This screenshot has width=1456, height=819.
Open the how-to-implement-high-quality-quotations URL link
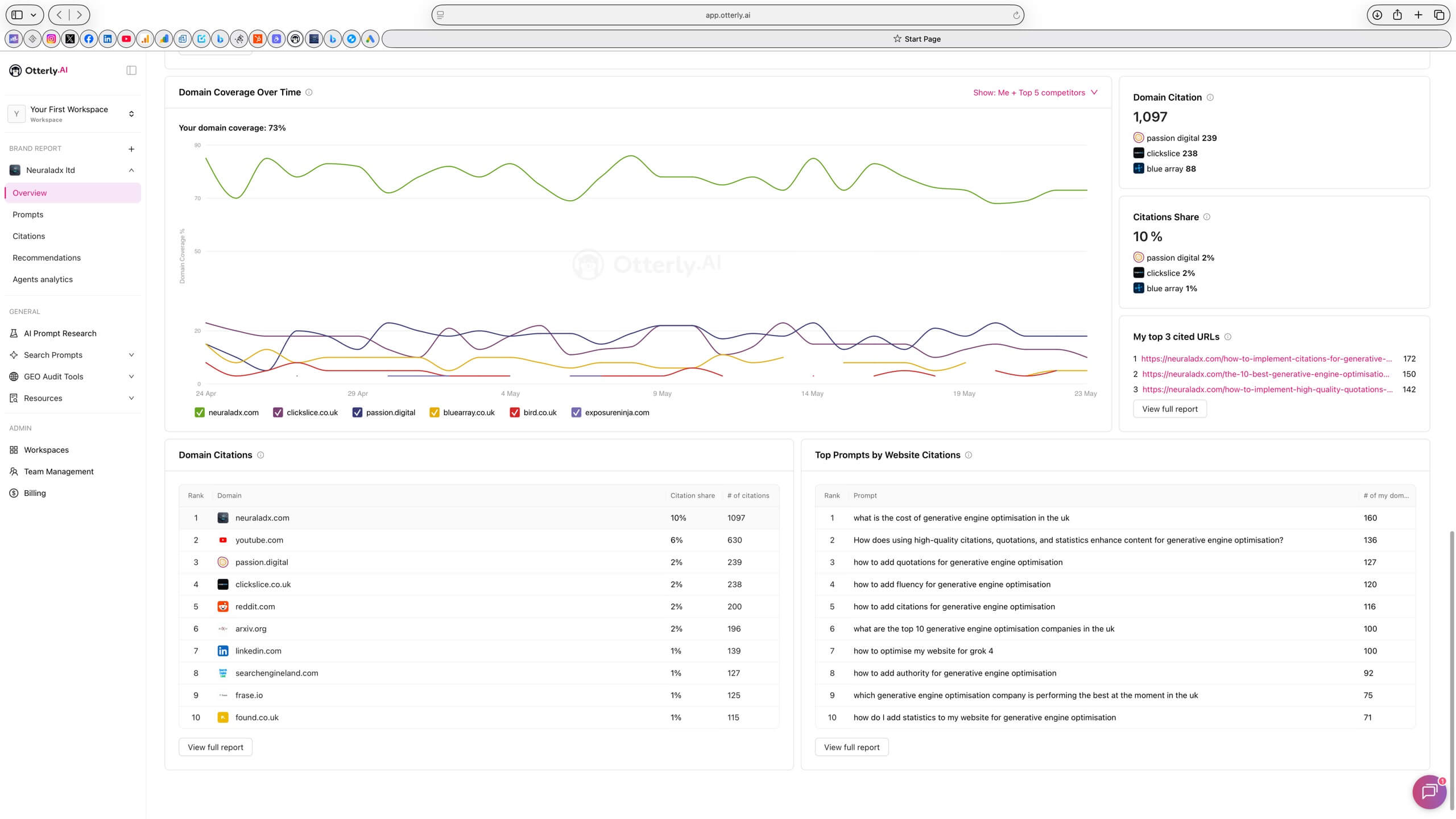click(x=1267, y=389)
